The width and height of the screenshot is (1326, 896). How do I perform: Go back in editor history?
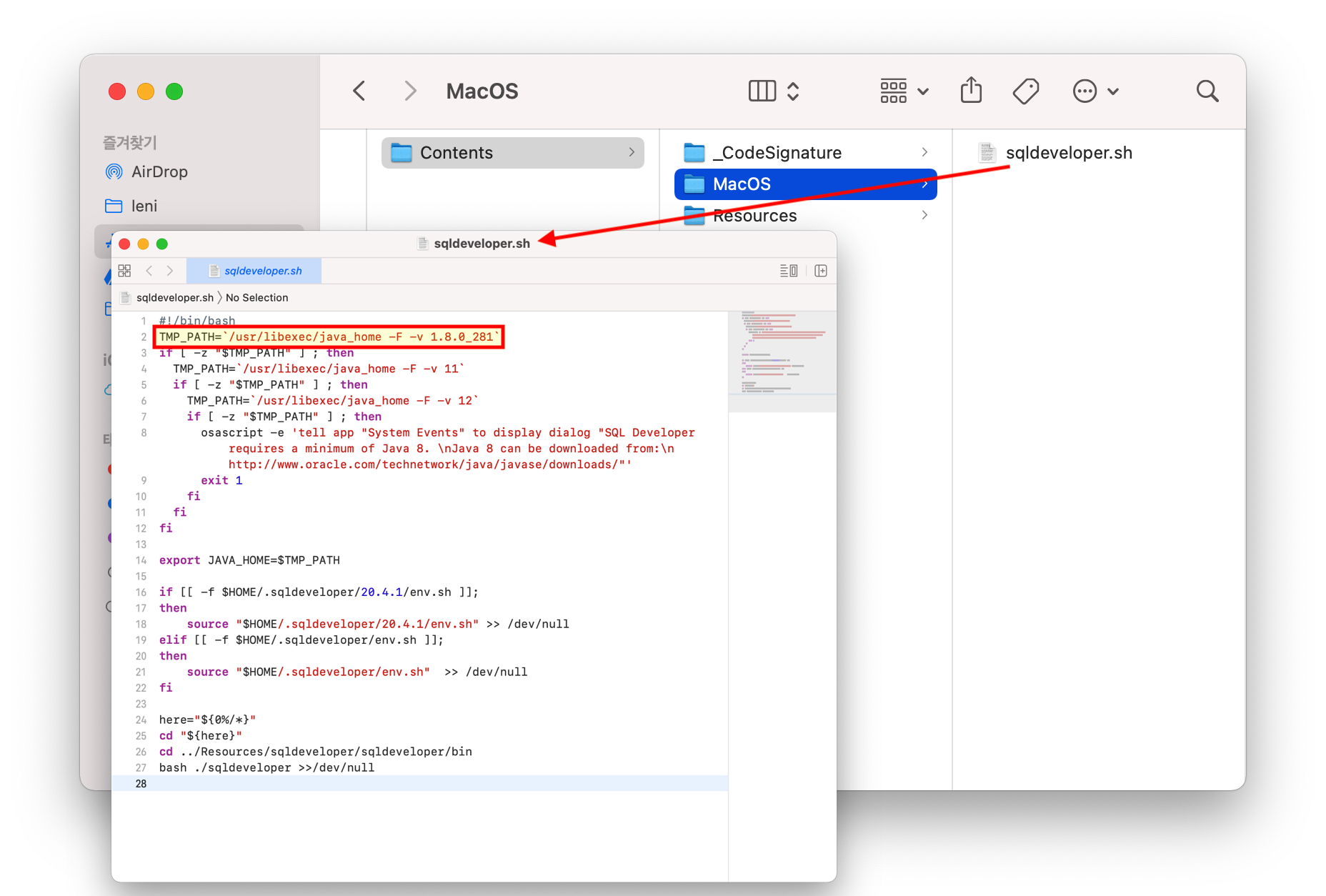[149, 271]
